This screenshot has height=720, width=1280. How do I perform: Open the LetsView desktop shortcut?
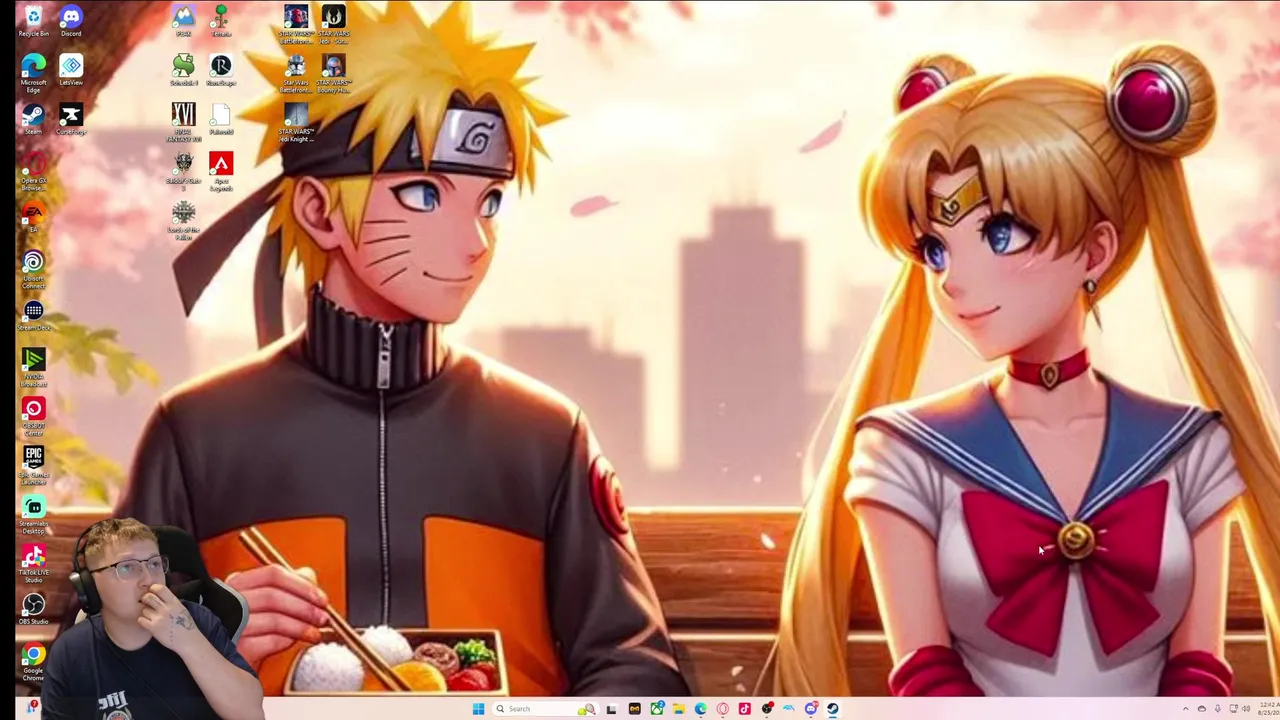[71, 70]
